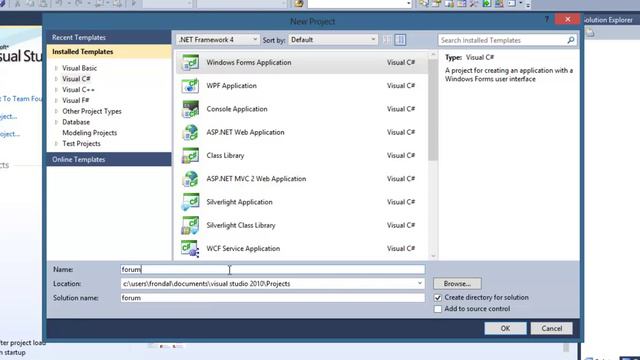Click the Console Application template name

pos(237,109)
